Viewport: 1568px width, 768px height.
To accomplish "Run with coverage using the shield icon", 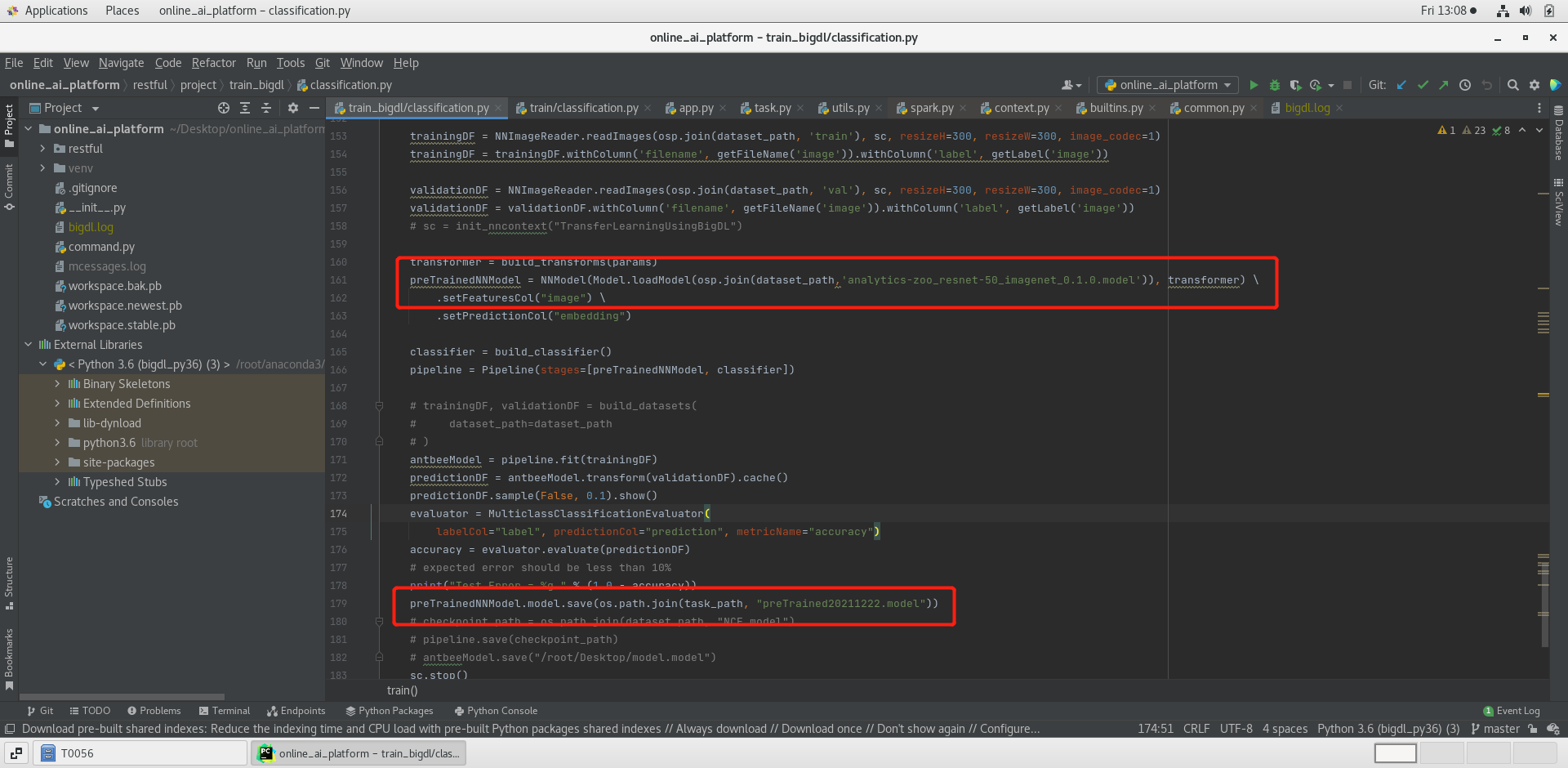I will point(1295,84).
